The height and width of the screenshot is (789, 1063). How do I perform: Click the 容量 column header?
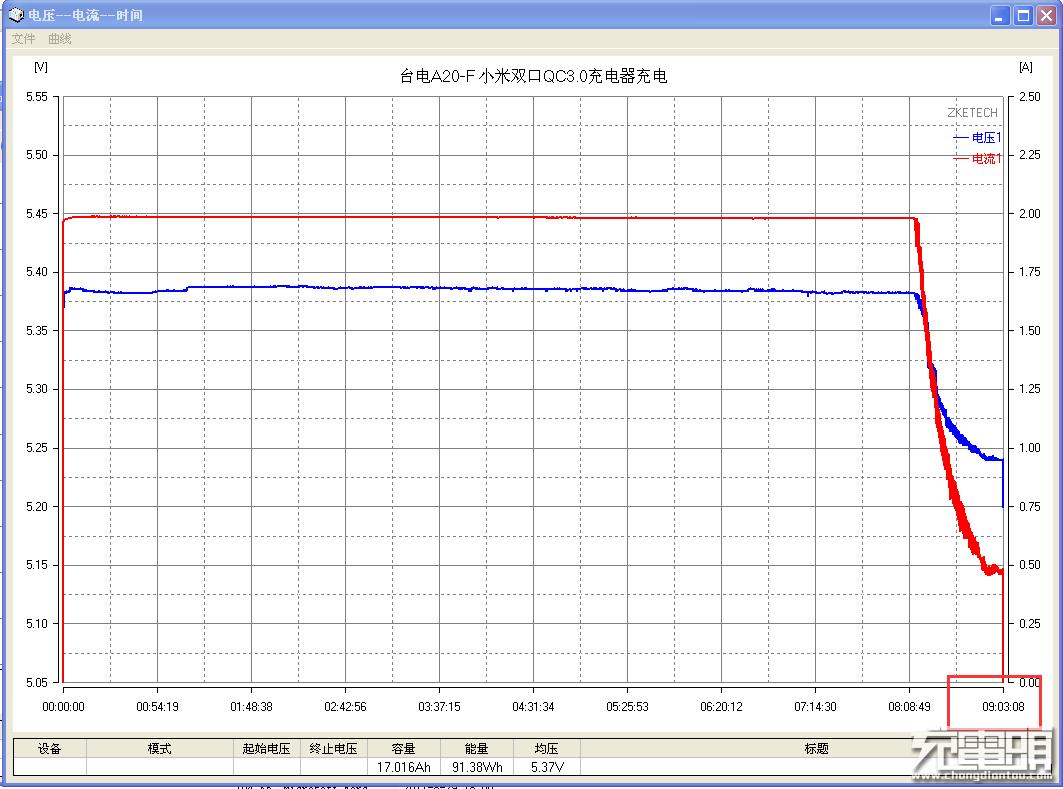click(403, 748)
